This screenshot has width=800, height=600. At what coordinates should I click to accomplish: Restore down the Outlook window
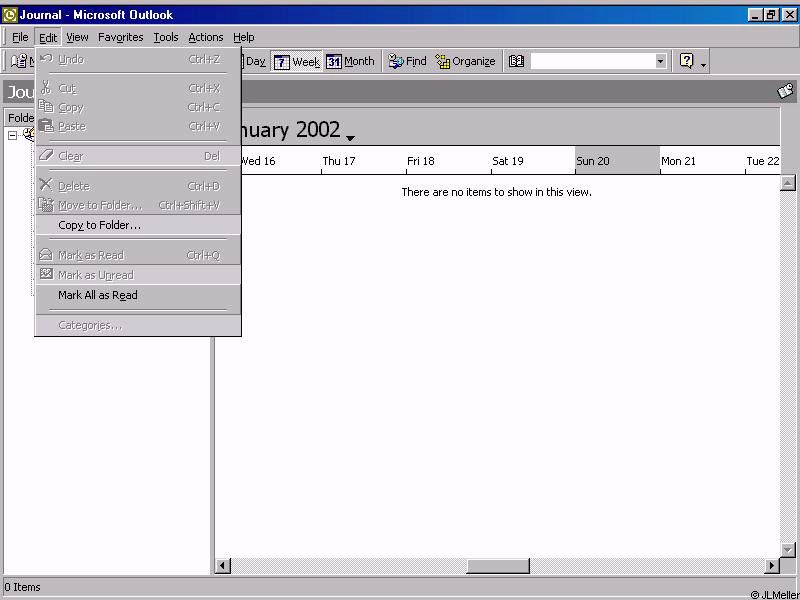tap(771, 15)
